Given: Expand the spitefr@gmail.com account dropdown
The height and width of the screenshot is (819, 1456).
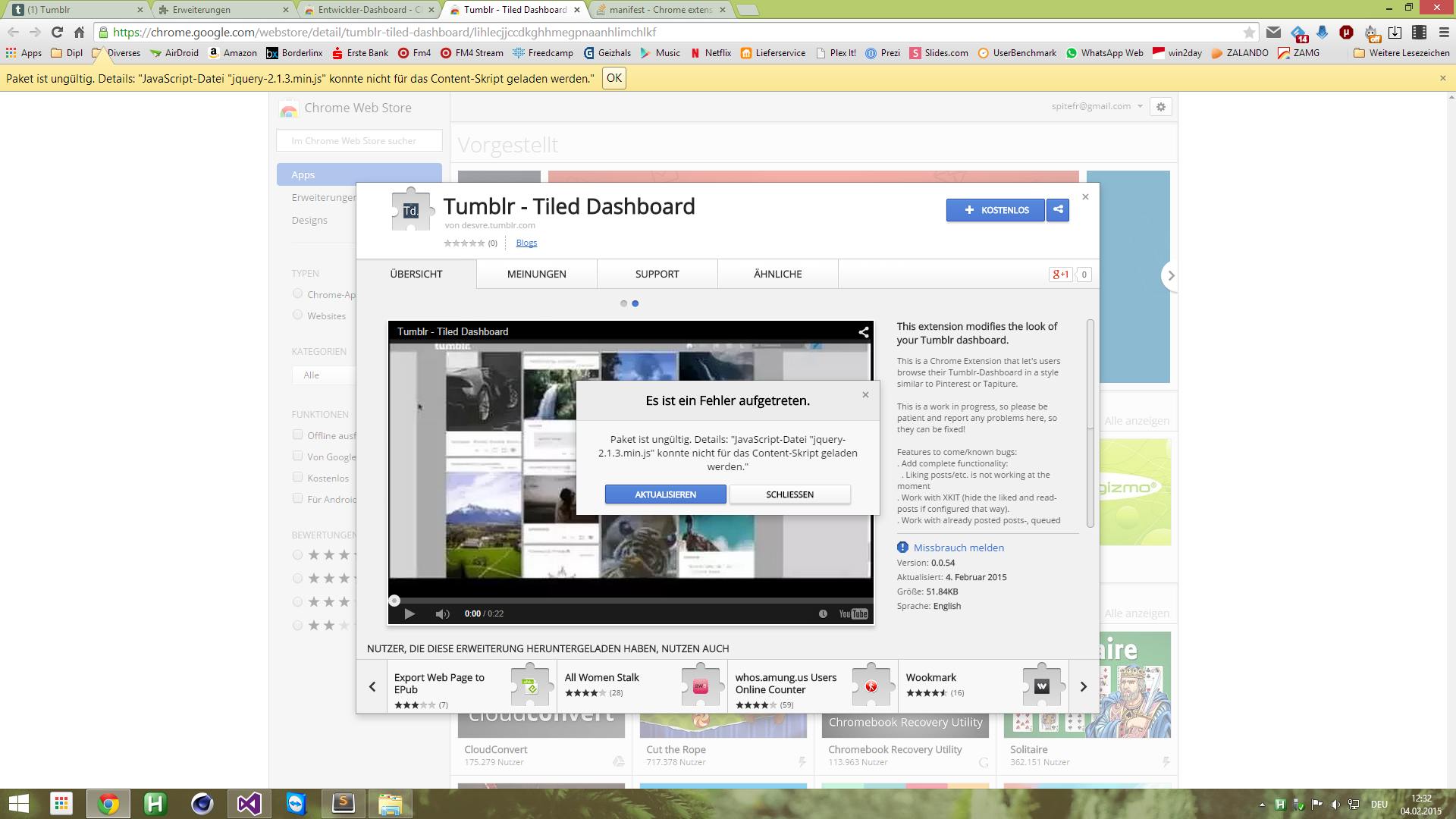Looking at the screenshot, I should (x=1097, y=106).
